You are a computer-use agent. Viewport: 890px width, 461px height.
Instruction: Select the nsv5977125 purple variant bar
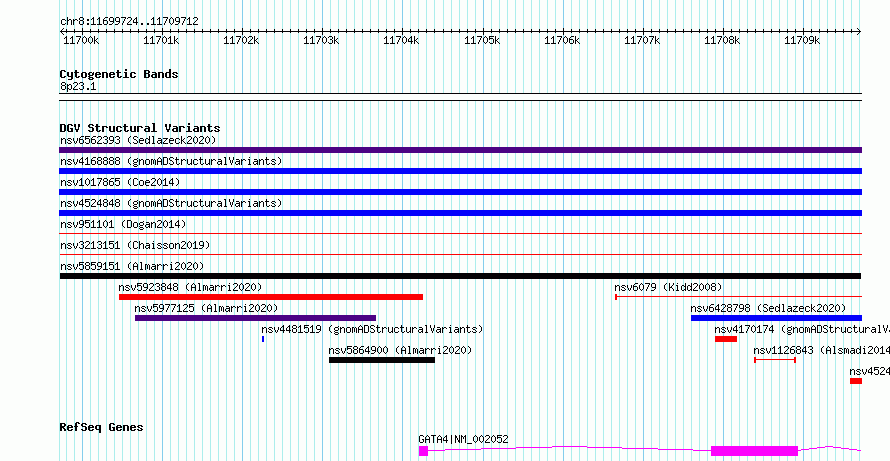tap(255, 318)
